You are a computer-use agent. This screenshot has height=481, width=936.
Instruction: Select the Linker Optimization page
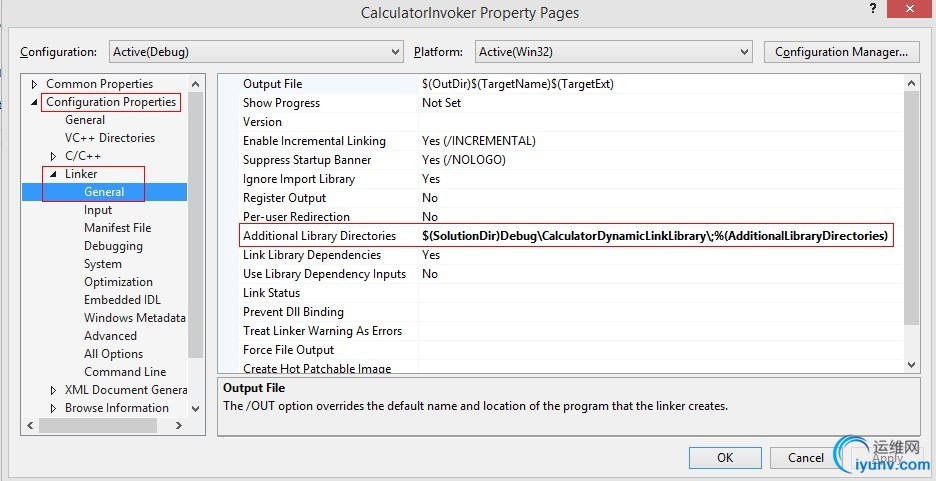pyautogui.click(x=118, y=282)
